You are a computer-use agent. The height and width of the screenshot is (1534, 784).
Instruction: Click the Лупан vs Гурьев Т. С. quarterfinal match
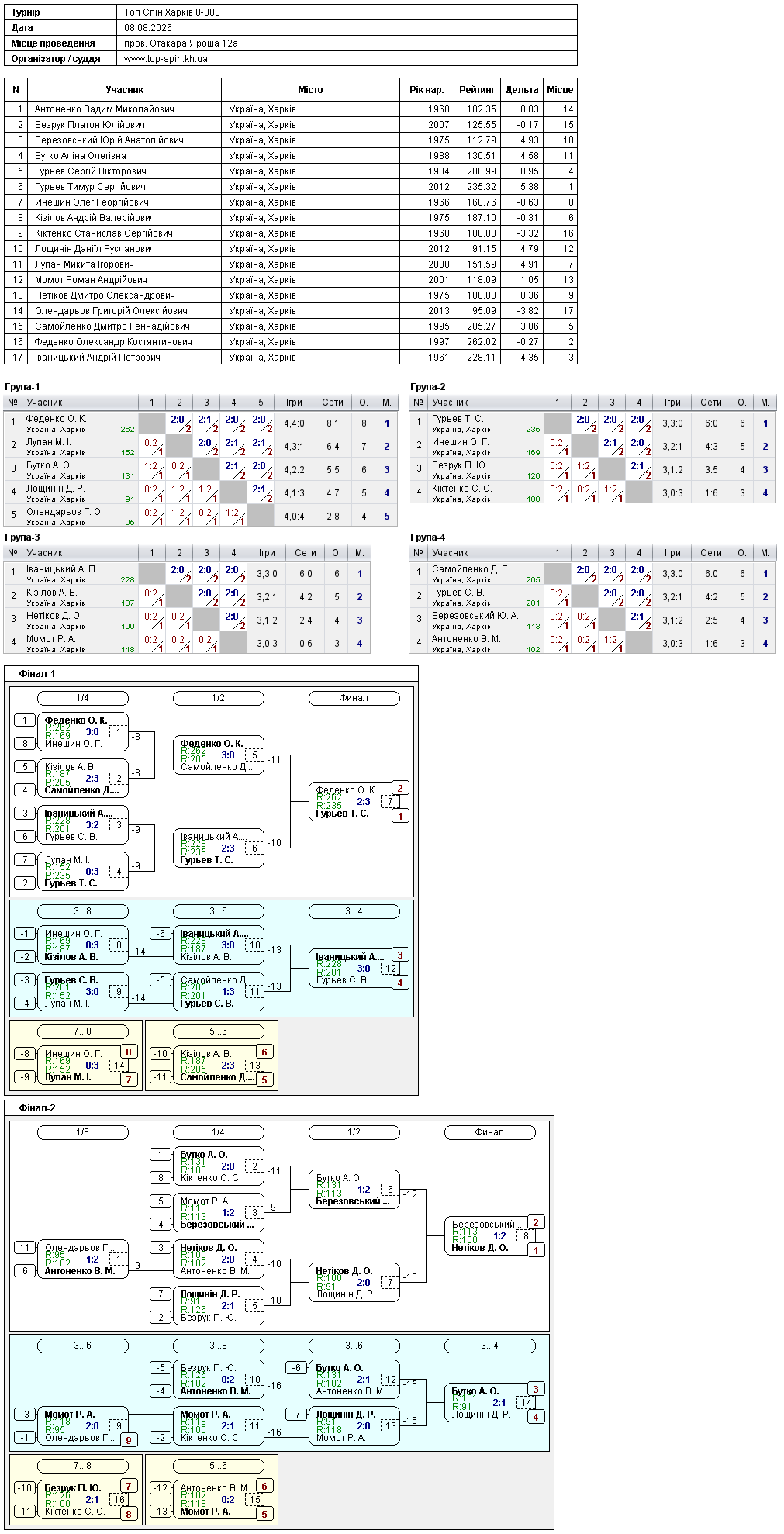tap(83, 872)
